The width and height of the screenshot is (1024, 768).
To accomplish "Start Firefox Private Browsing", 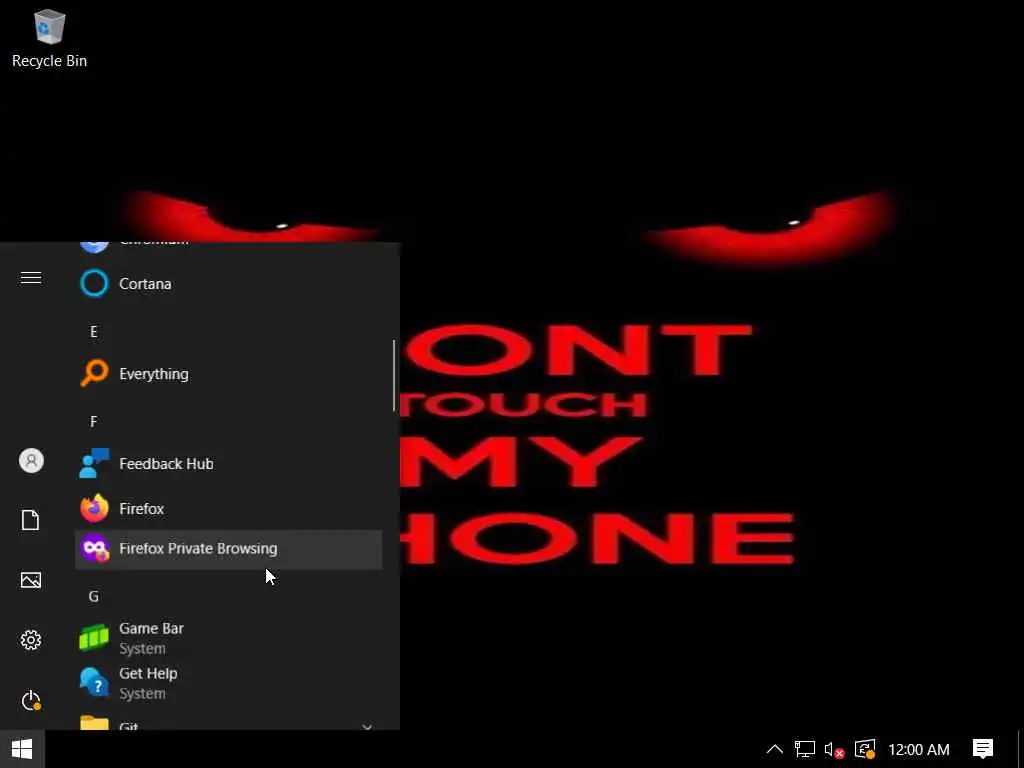I will click(x=229, y=549).
